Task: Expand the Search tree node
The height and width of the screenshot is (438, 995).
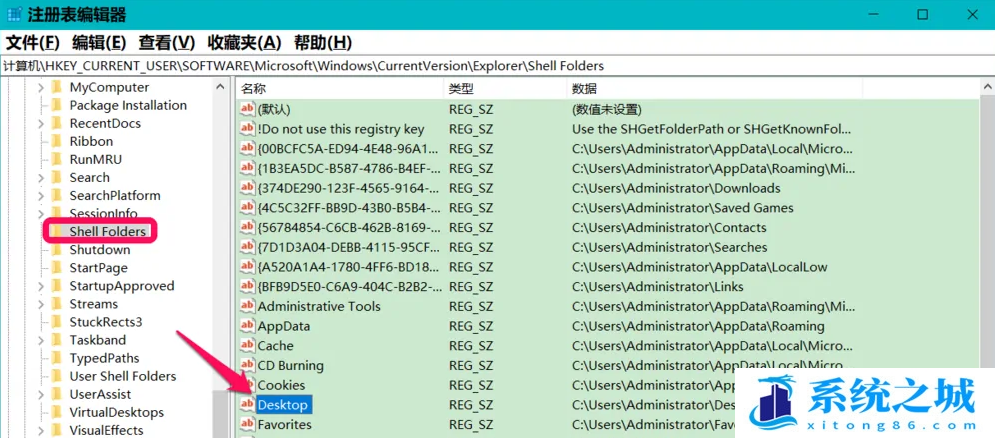Action: click(41, 178)
